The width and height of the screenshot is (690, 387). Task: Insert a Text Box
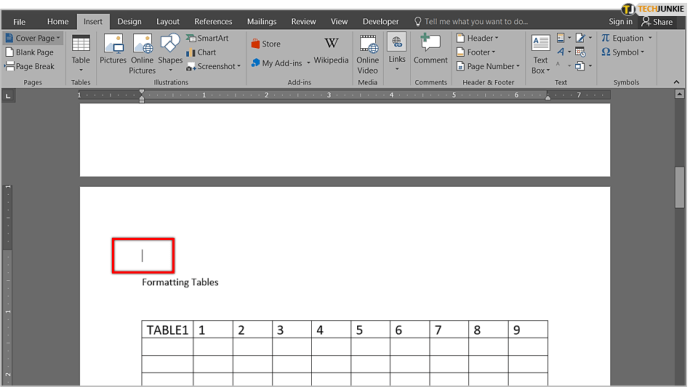point(540,54)
